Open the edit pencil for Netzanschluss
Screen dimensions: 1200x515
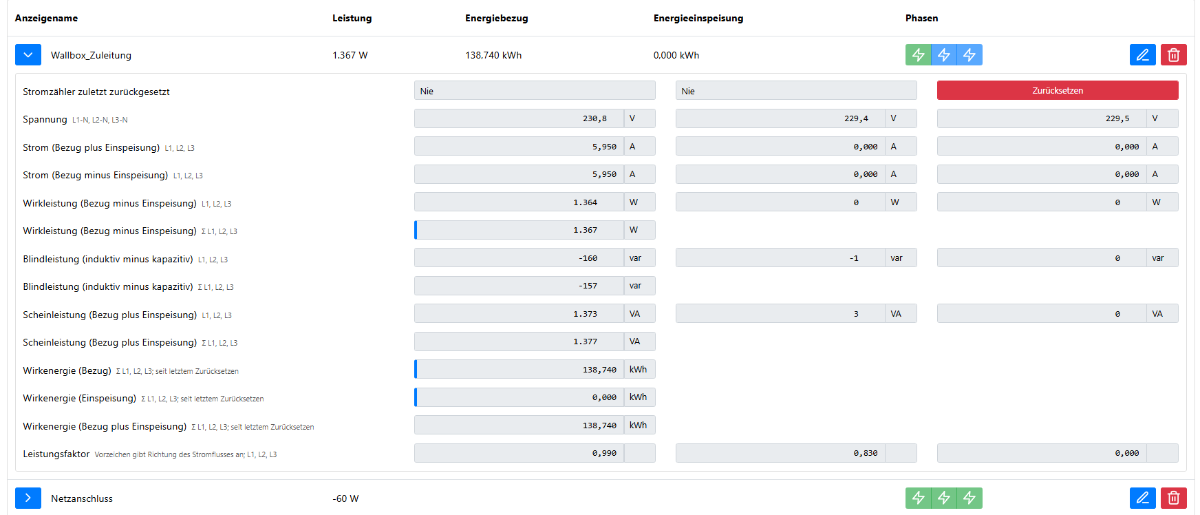click(x=1142, y=498)
